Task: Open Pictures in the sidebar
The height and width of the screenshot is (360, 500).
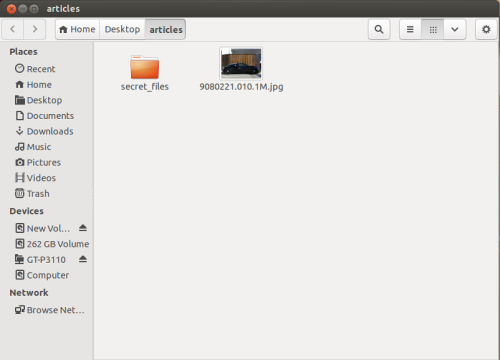Action: coord(48,162)
